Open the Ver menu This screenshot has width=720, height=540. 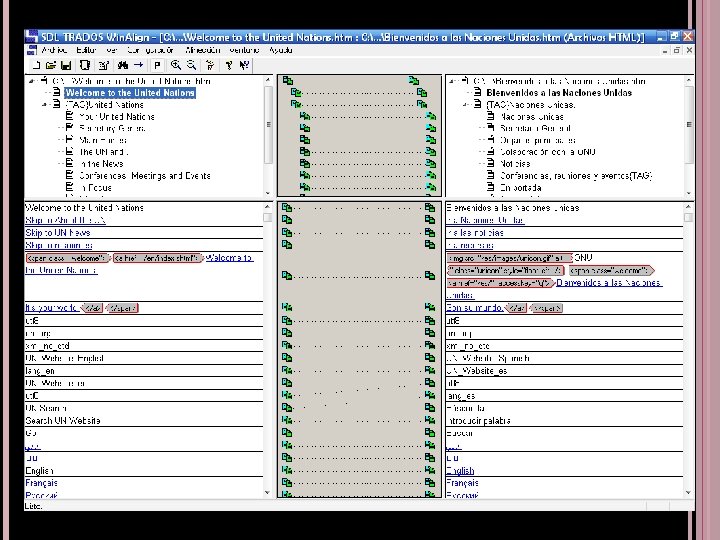tap(112, 50)
